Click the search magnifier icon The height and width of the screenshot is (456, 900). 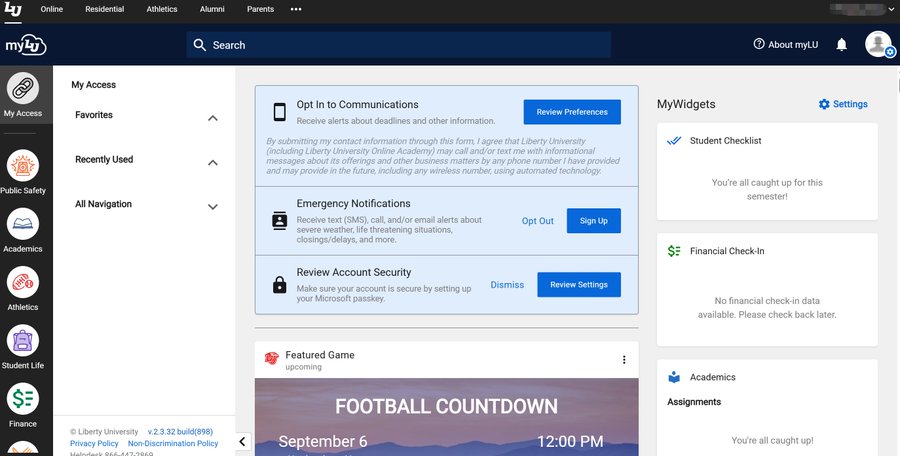[x=200, y=45]
